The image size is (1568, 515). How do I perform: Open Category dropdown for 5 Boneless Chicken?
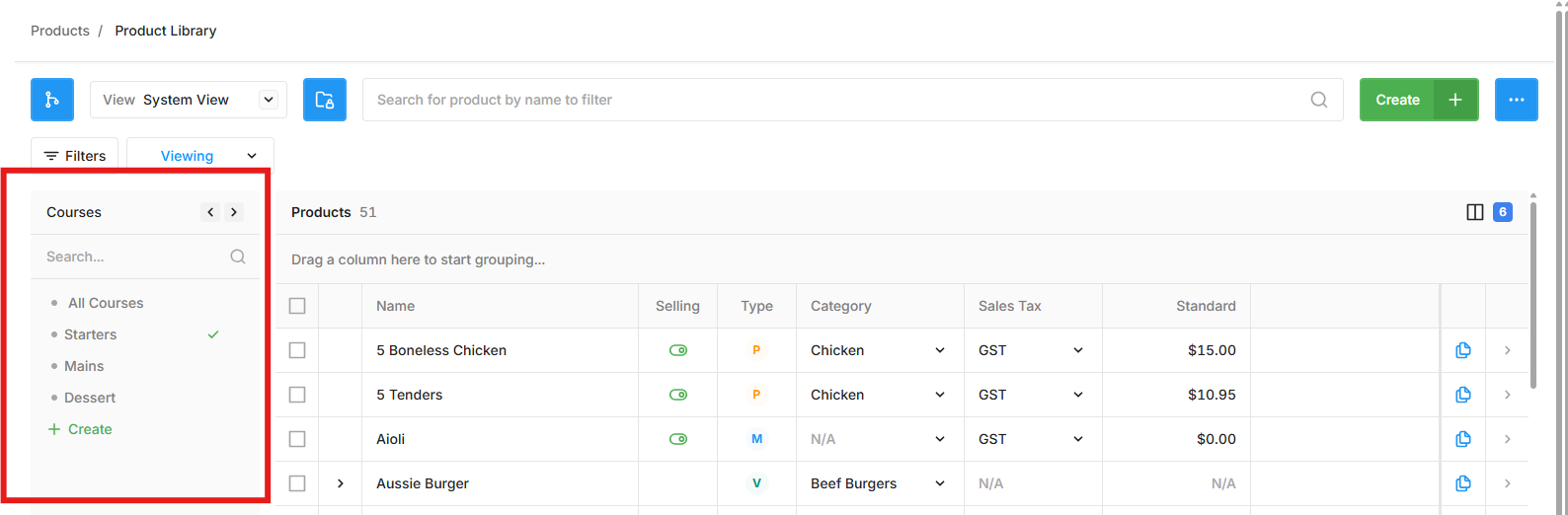pyautogui.click(x=878, y=350)
